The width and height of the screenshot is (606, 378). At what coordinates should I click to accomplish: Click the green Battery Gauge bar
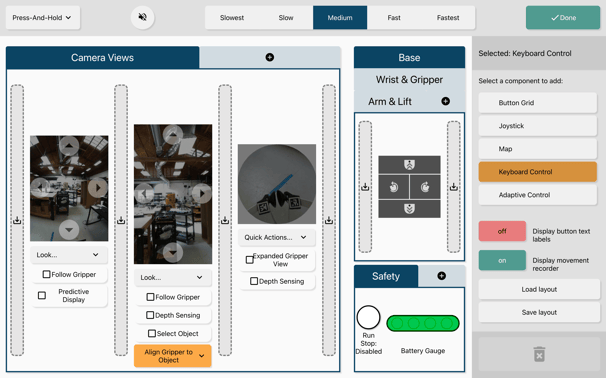point(423,323)
